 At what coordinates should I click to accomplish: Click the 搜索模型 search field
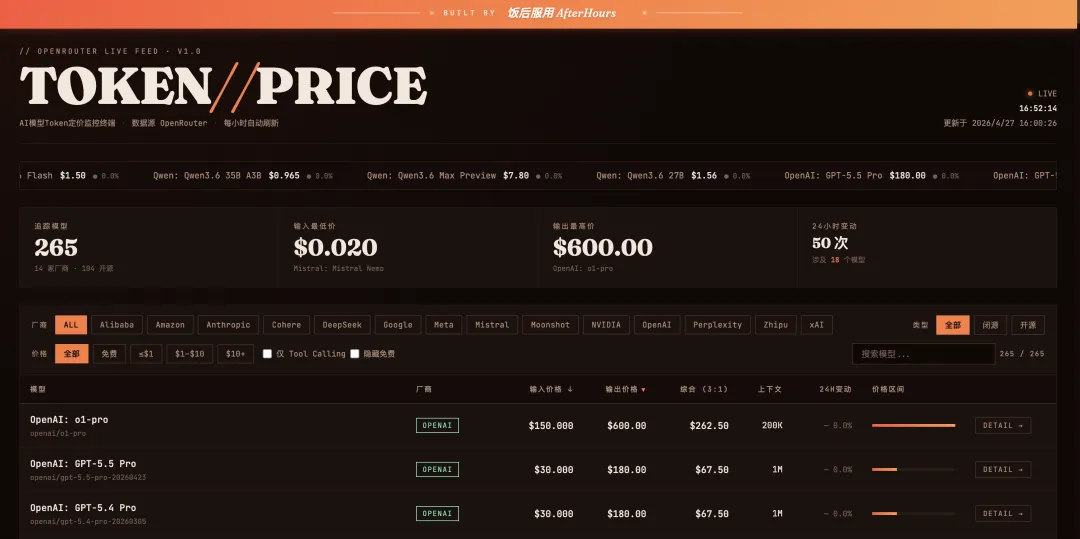pyautogui.click(x=922, y=354)
